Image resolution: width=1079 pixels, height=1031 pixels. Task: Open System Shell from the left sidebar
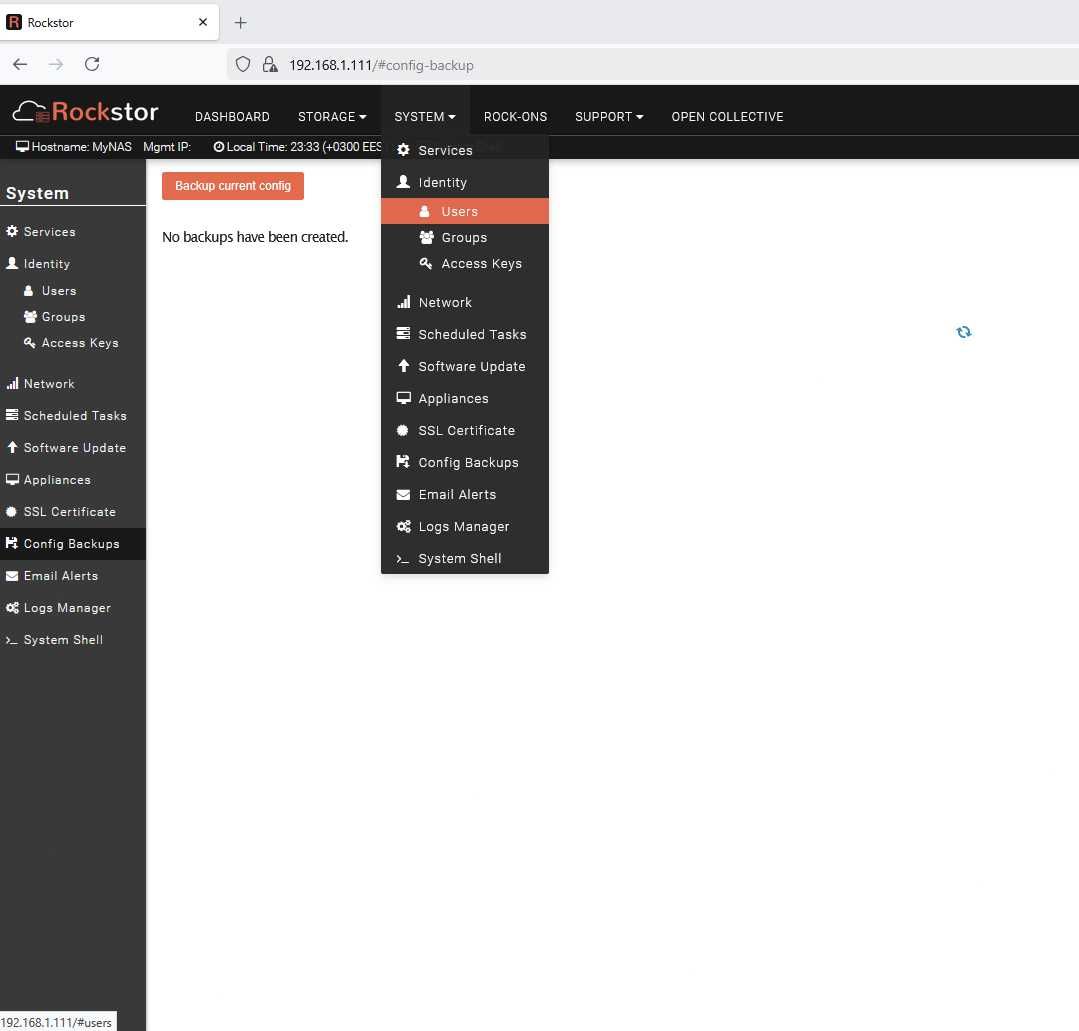[73, 639]
